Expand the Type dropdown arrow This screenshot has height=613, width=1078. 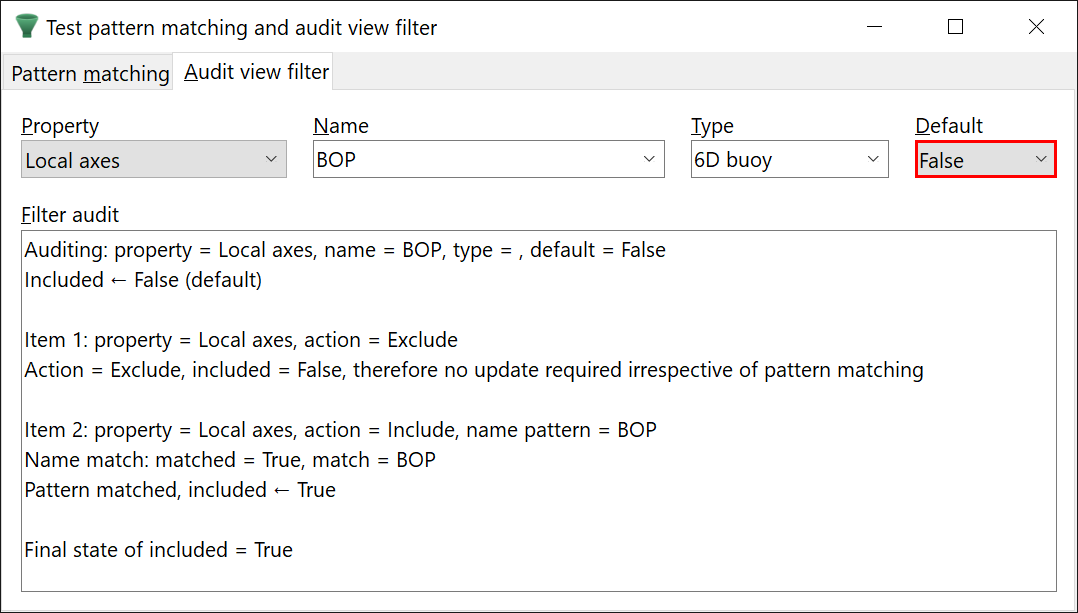(x=873, y=160)
